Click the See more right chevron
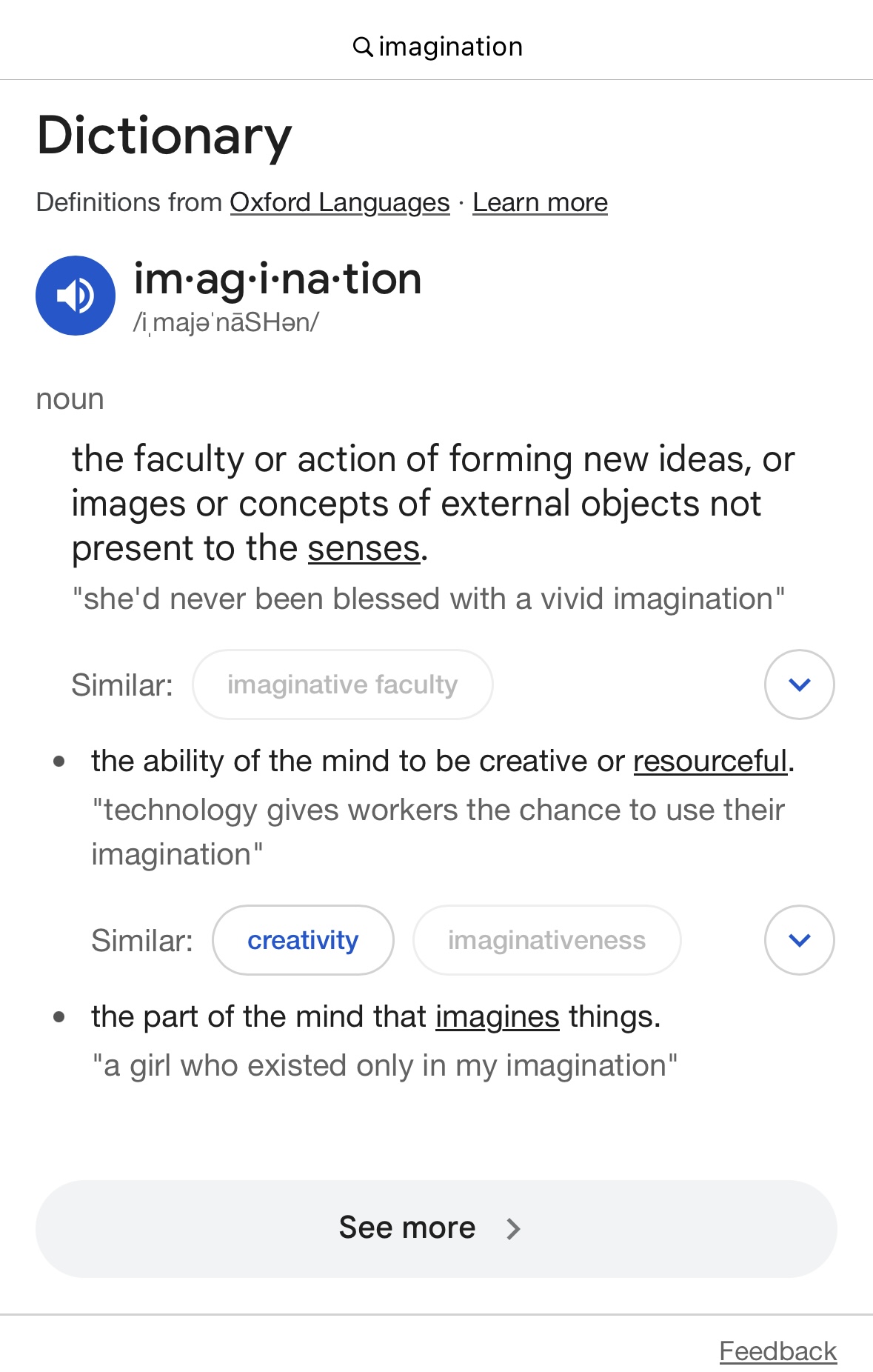 coord(513,1228)
